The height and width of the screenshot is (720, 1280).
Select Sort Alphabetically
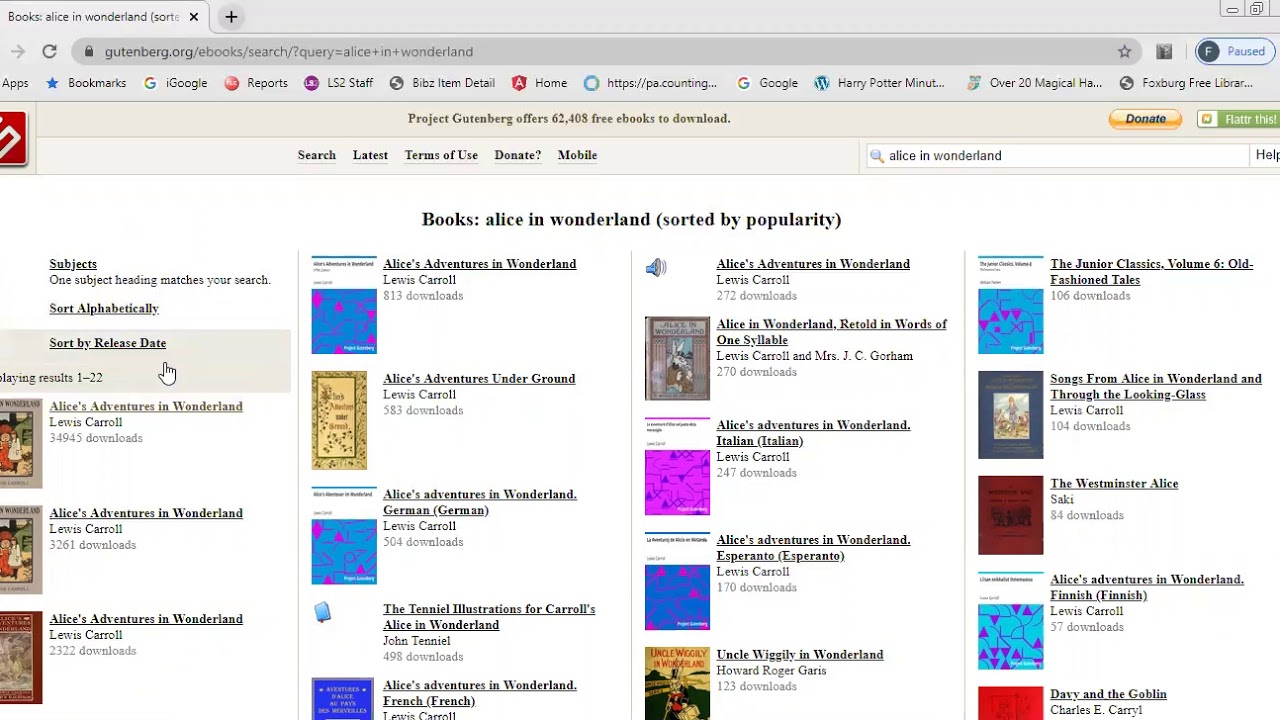104,309
